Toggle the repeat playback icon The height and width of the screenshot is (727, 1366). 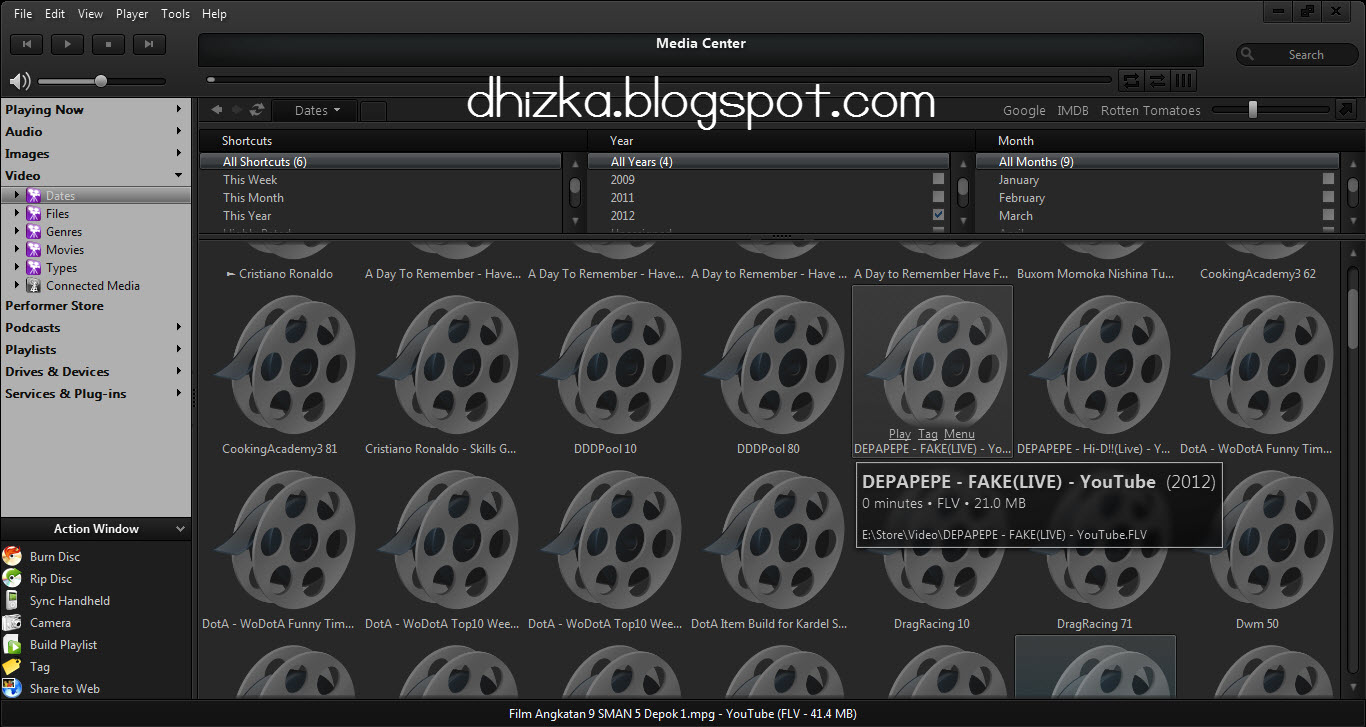click(1131, 80)
